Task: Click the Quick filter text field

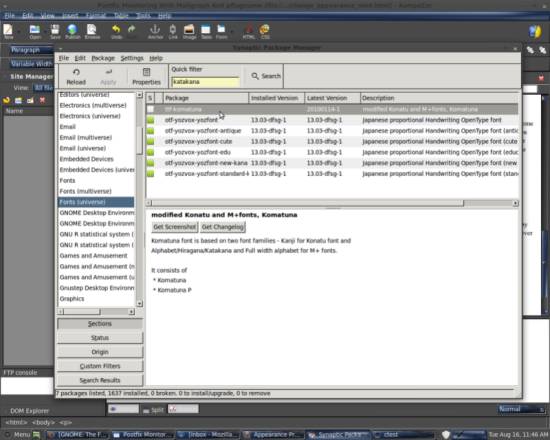Action: tap(205, 82)
